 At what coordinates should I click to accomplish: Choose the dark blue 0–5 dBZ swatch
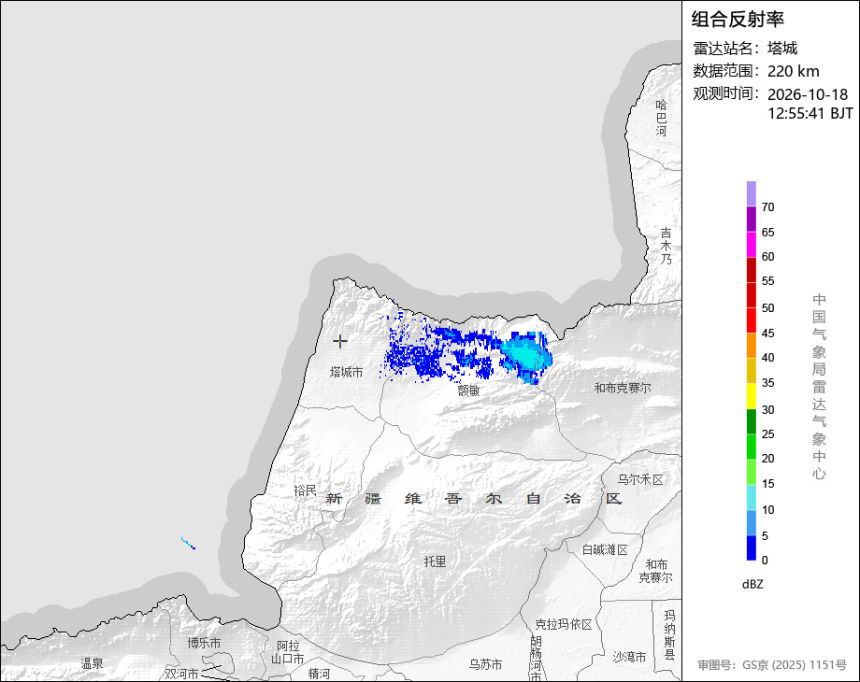(751, 548)
